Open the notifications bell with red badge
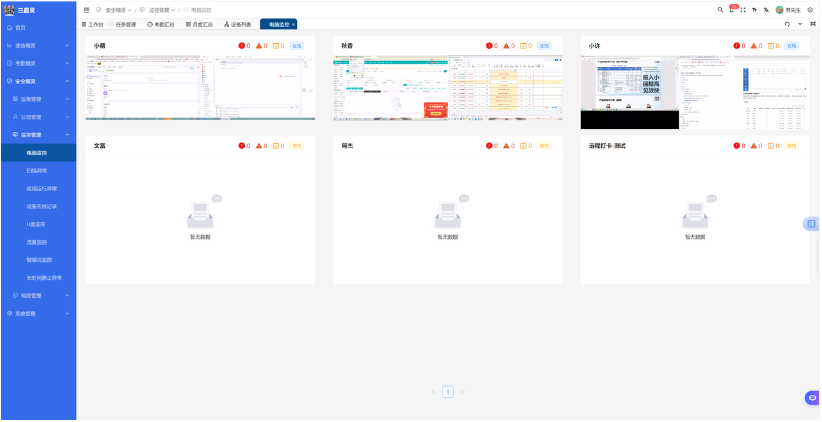Image resolution: width=822 pixels, height=422 pixels. (732, 10)
